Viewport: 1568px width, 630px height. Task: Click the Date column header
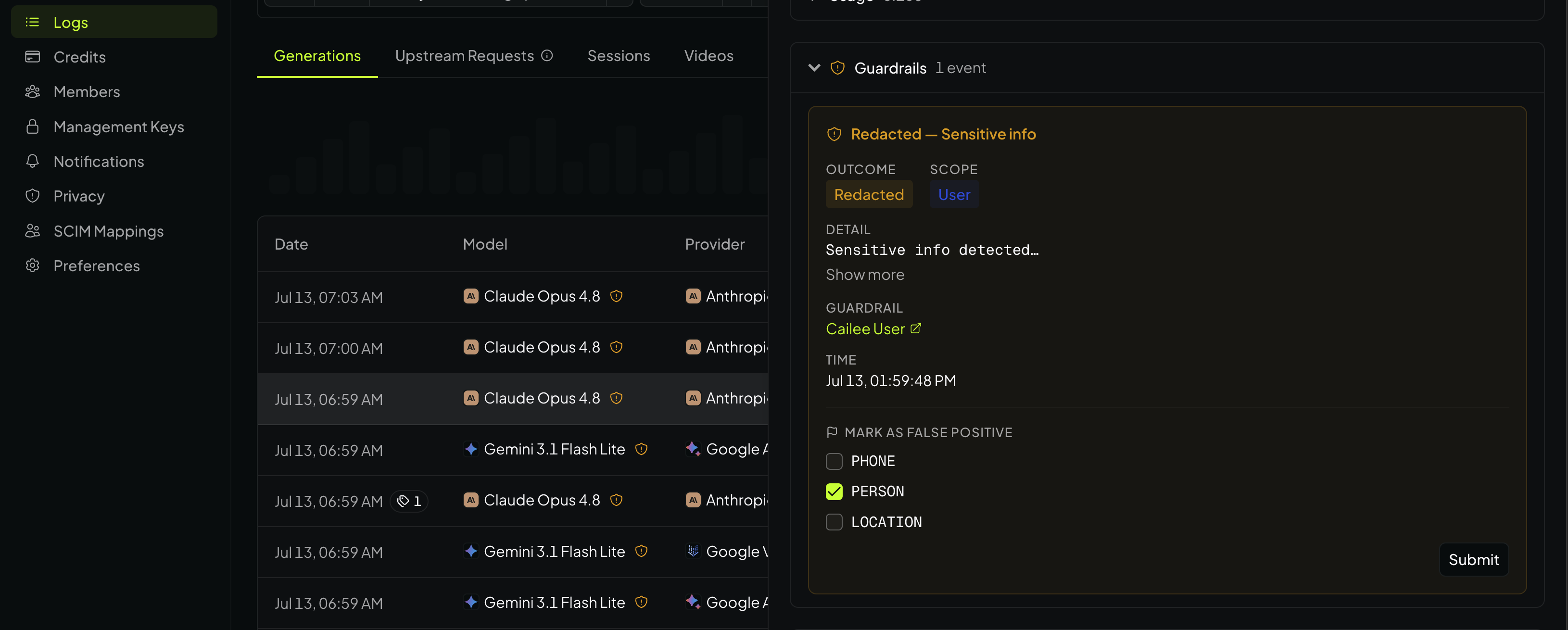point(291,245)
